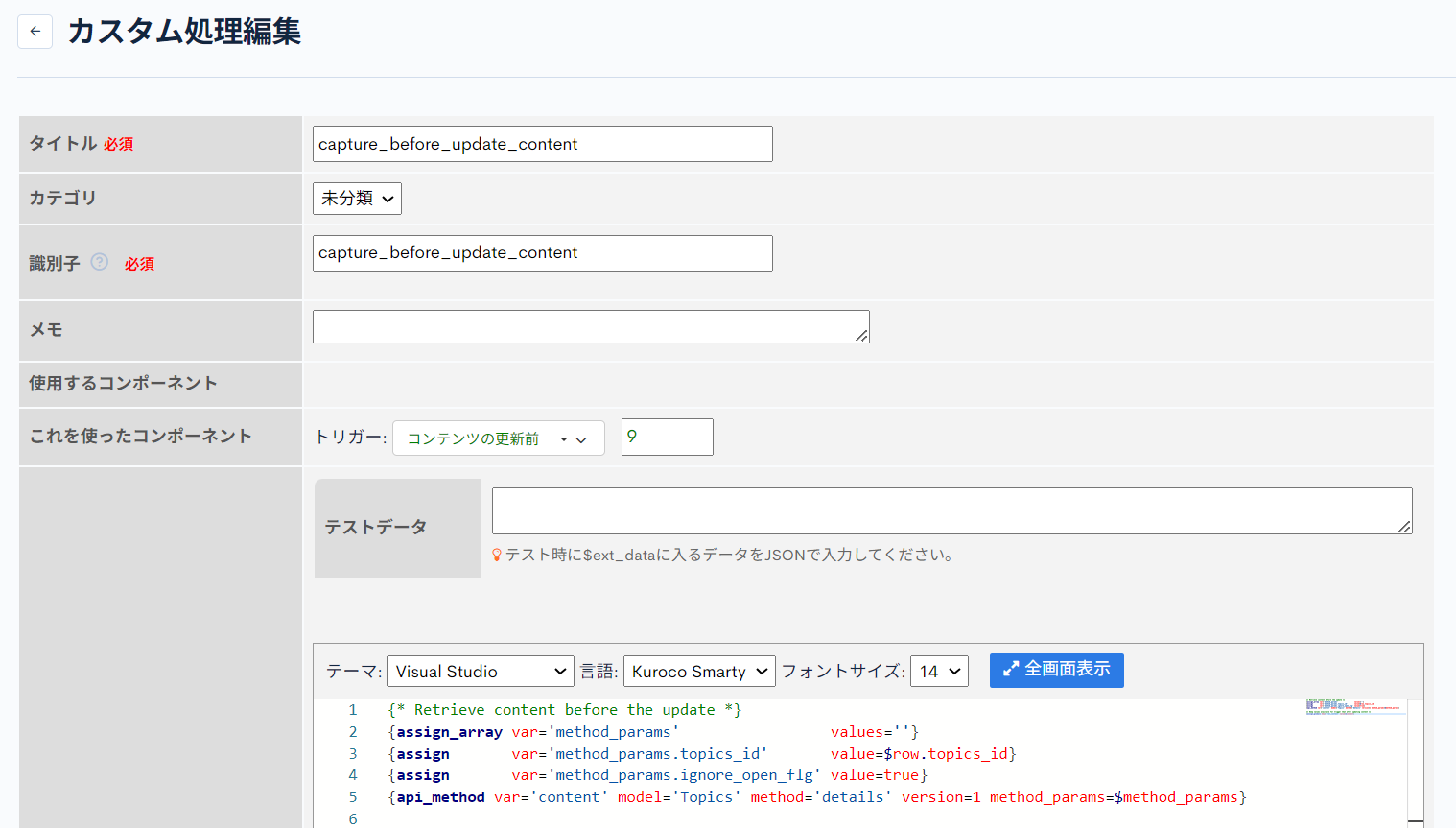The width and height of the screenshot is (1456, 828).
Task: Click the これを使ったコンポーネント label
Action: point(140,436)
